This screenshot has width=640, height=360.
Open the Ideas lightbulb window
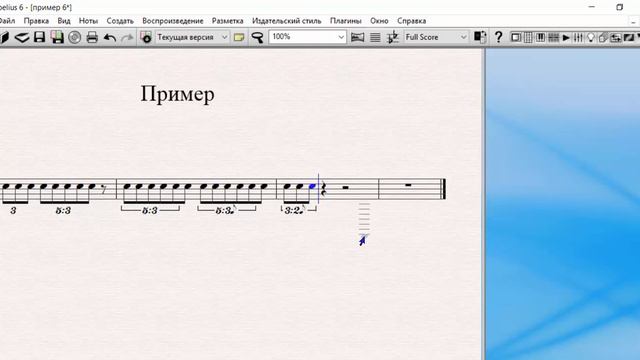click(x=590, y=38)
